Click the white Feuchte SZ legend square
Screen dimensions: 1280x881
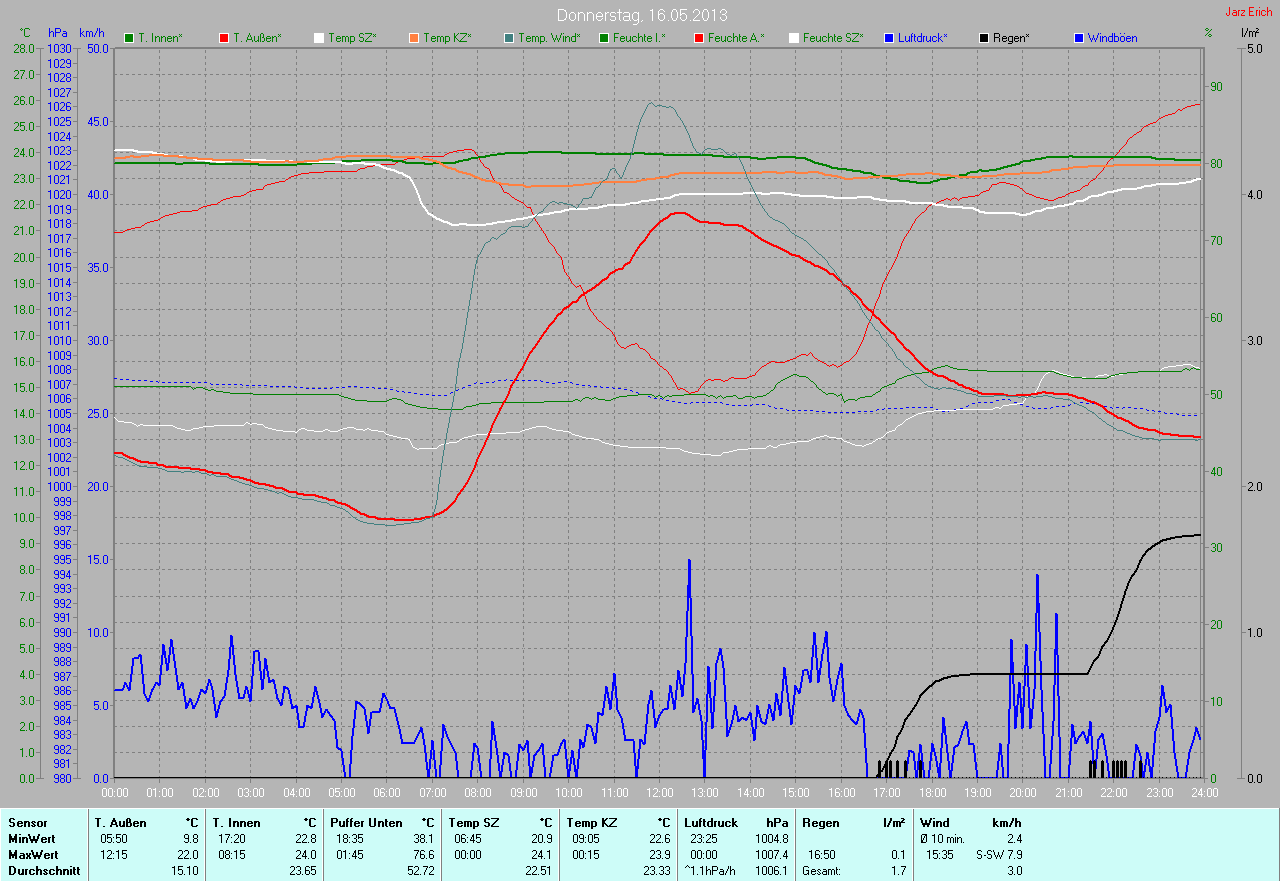coord(794,38)
